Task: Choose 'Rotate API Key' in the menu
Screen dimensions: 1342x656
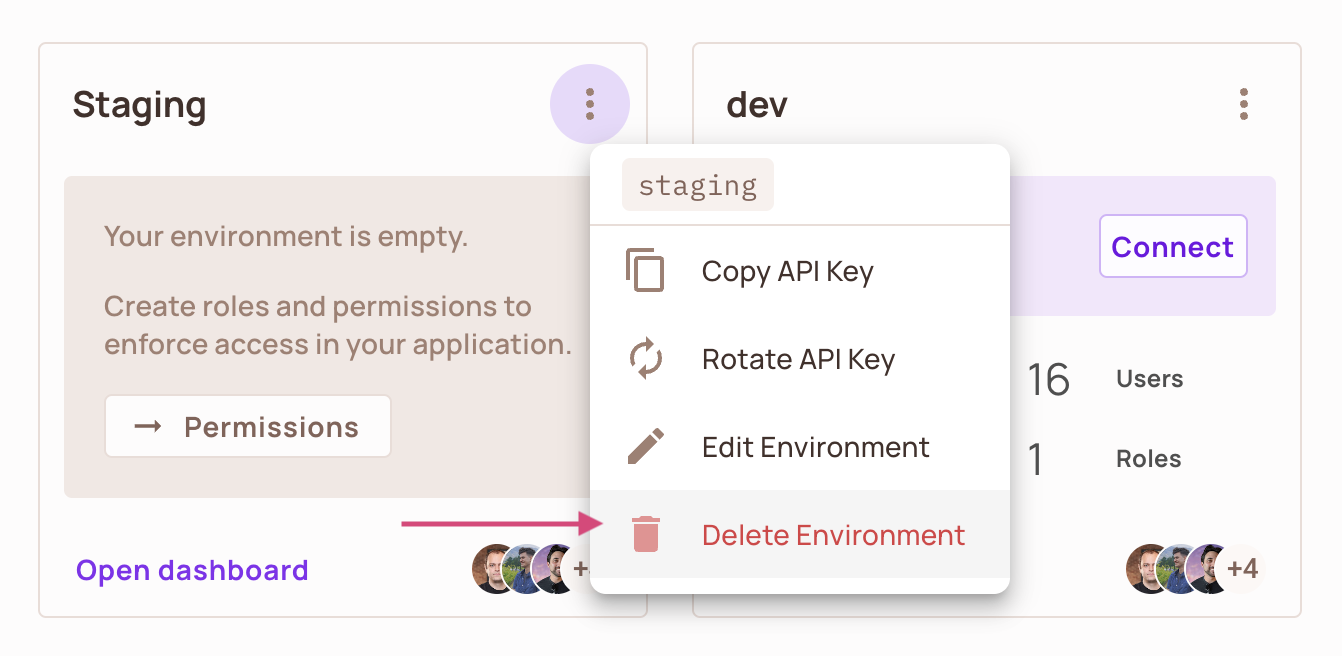Action: pos(797,358)
